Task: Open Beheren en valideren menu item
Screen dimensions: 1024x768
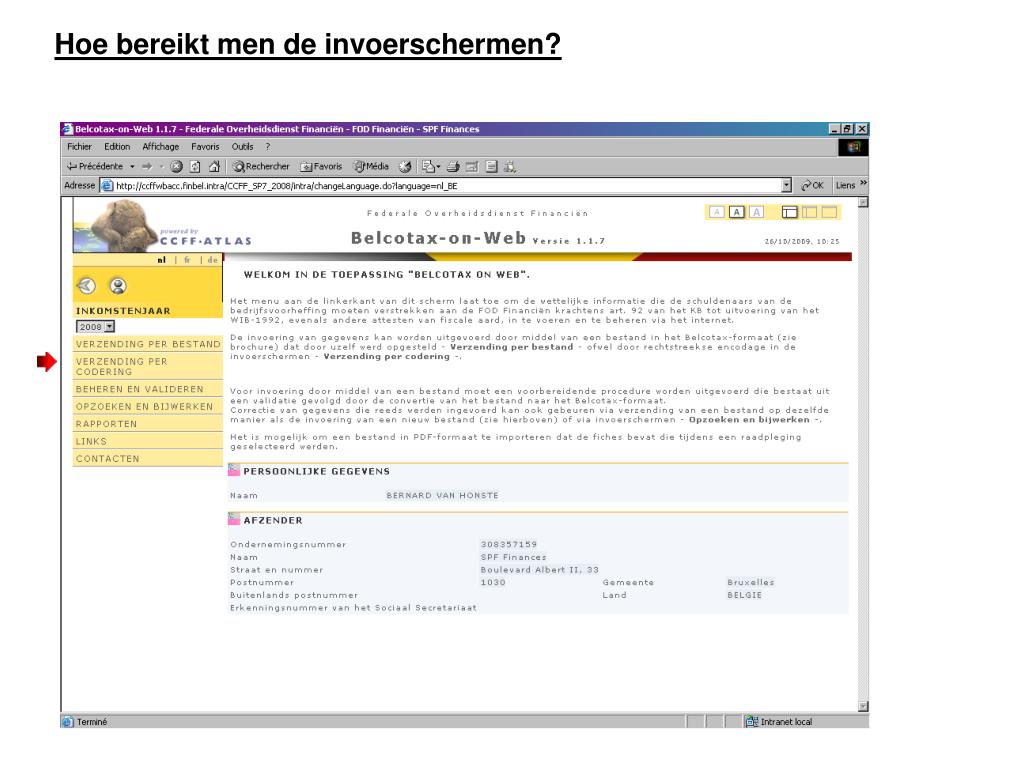Action: tap(148, 389)
